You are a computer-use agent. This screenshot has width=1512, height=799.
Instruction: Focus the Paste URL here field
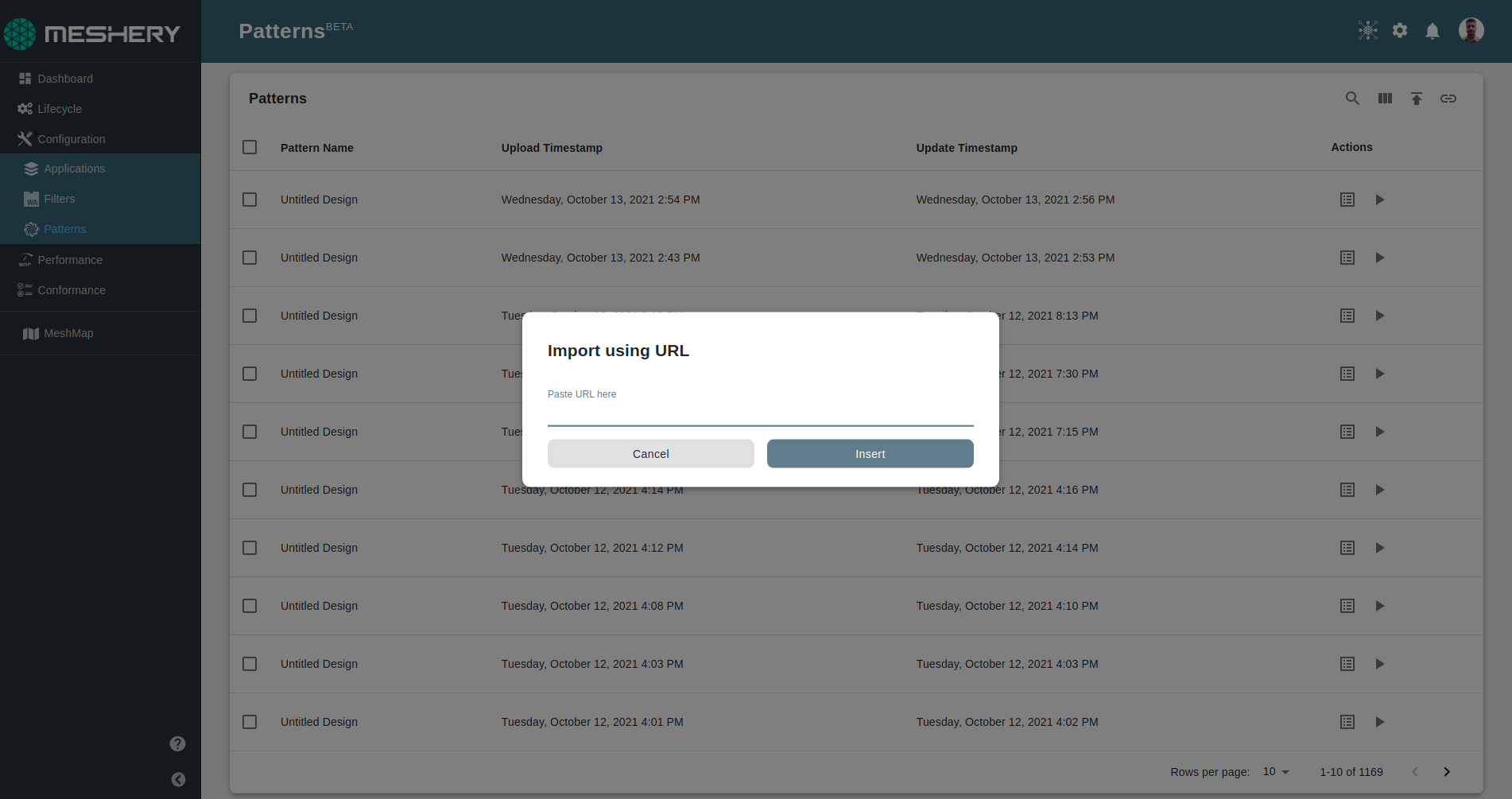coord(761,413)
